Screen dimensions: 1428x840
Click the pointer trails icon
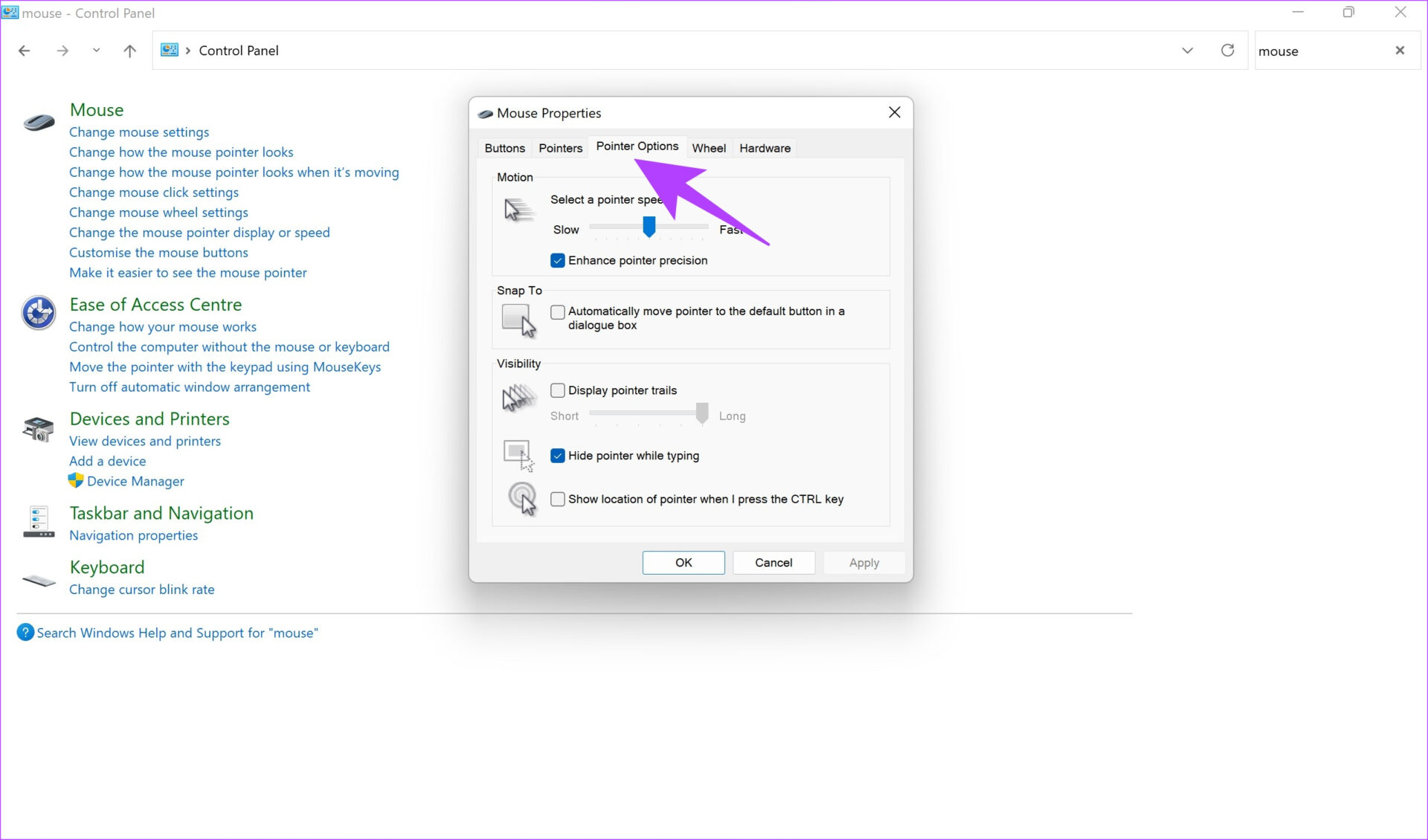click(519, 398)
